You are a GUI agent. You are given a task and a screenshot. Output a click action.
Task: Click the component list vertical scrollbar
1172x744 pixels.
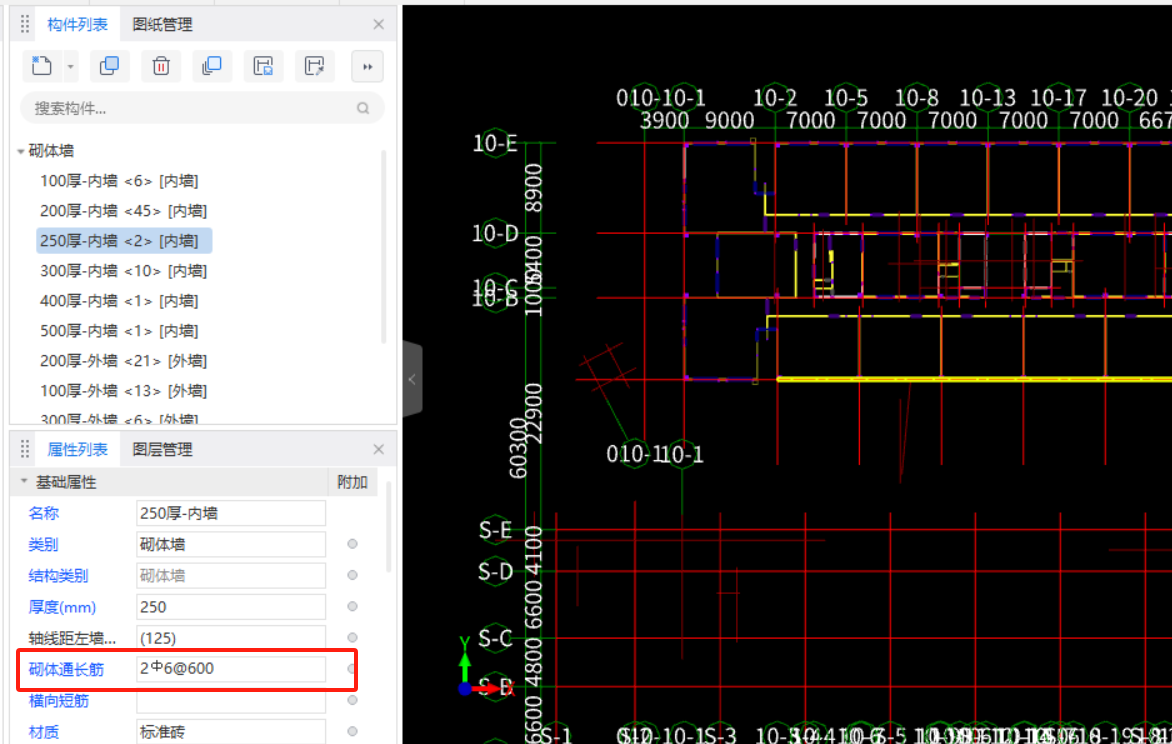384,247
